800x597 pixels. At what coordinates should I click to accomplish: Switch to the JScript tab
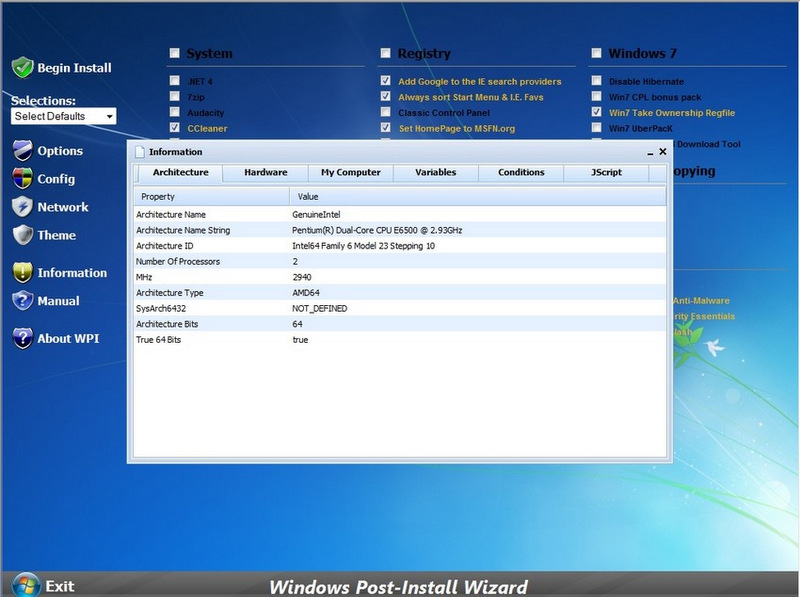click(606, 172)
